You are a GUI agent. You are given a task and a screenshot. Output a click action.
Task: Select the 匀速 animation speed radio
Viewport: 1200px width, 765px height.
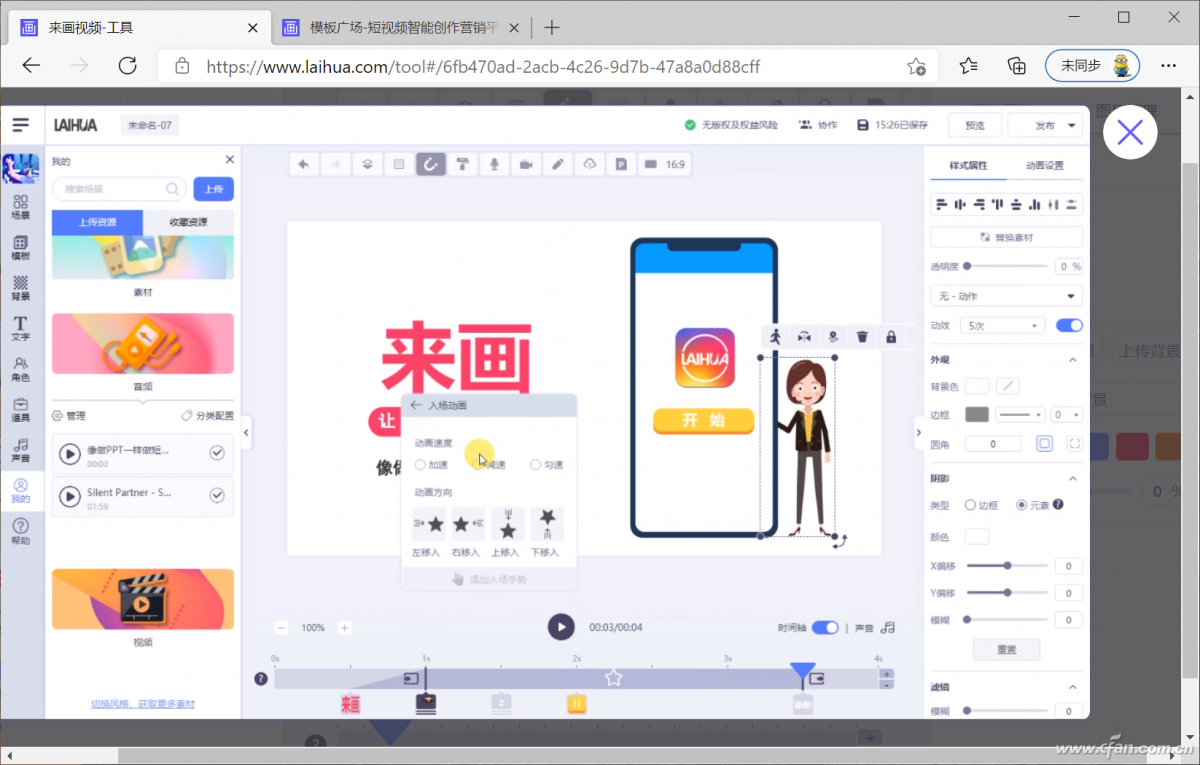click(x=535, y=464)
